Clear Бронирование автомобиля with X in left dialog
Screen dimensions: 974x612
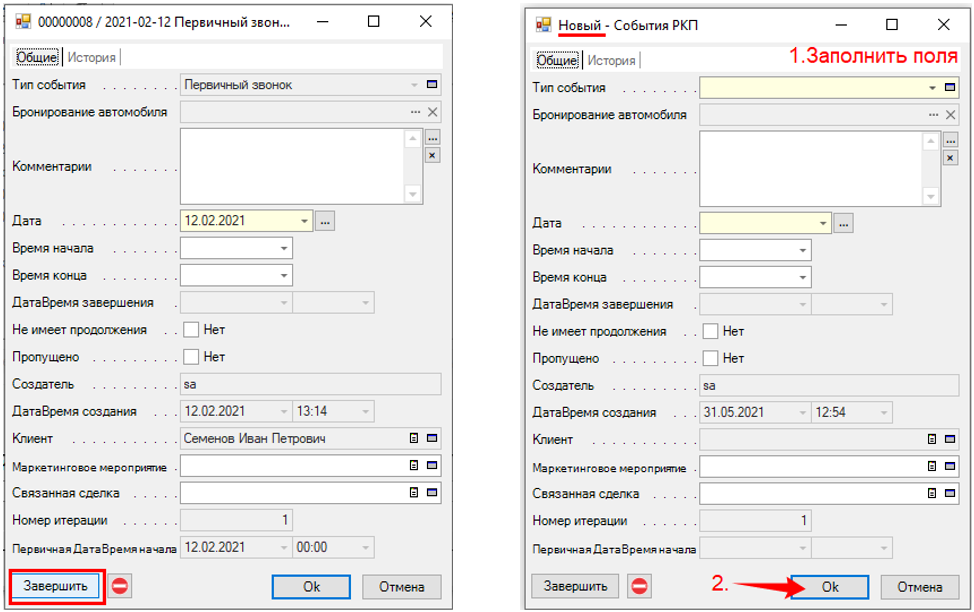(432, 113)
